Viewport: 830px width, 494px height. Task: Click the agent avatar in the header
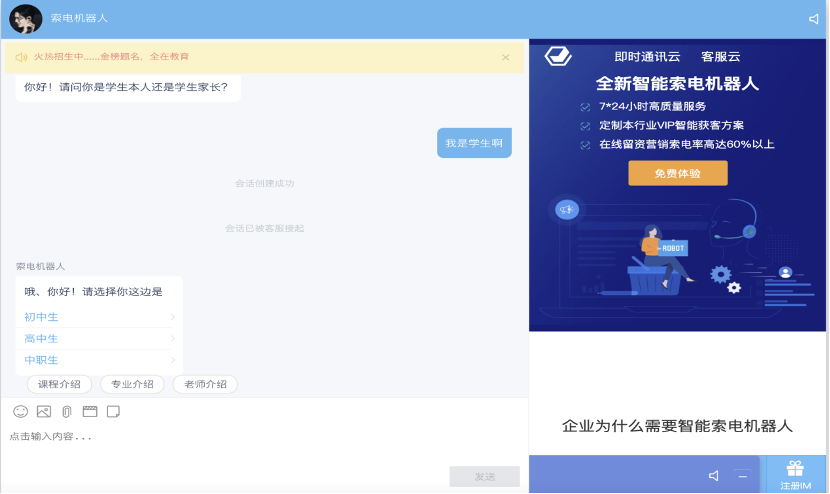pos(25,19)
